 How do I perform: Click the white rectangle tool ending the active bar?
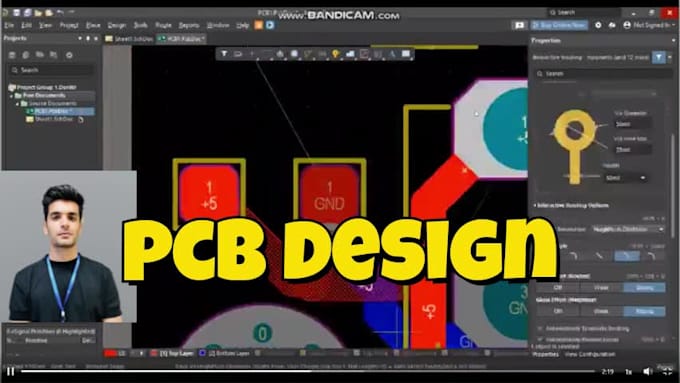point(406,54)
